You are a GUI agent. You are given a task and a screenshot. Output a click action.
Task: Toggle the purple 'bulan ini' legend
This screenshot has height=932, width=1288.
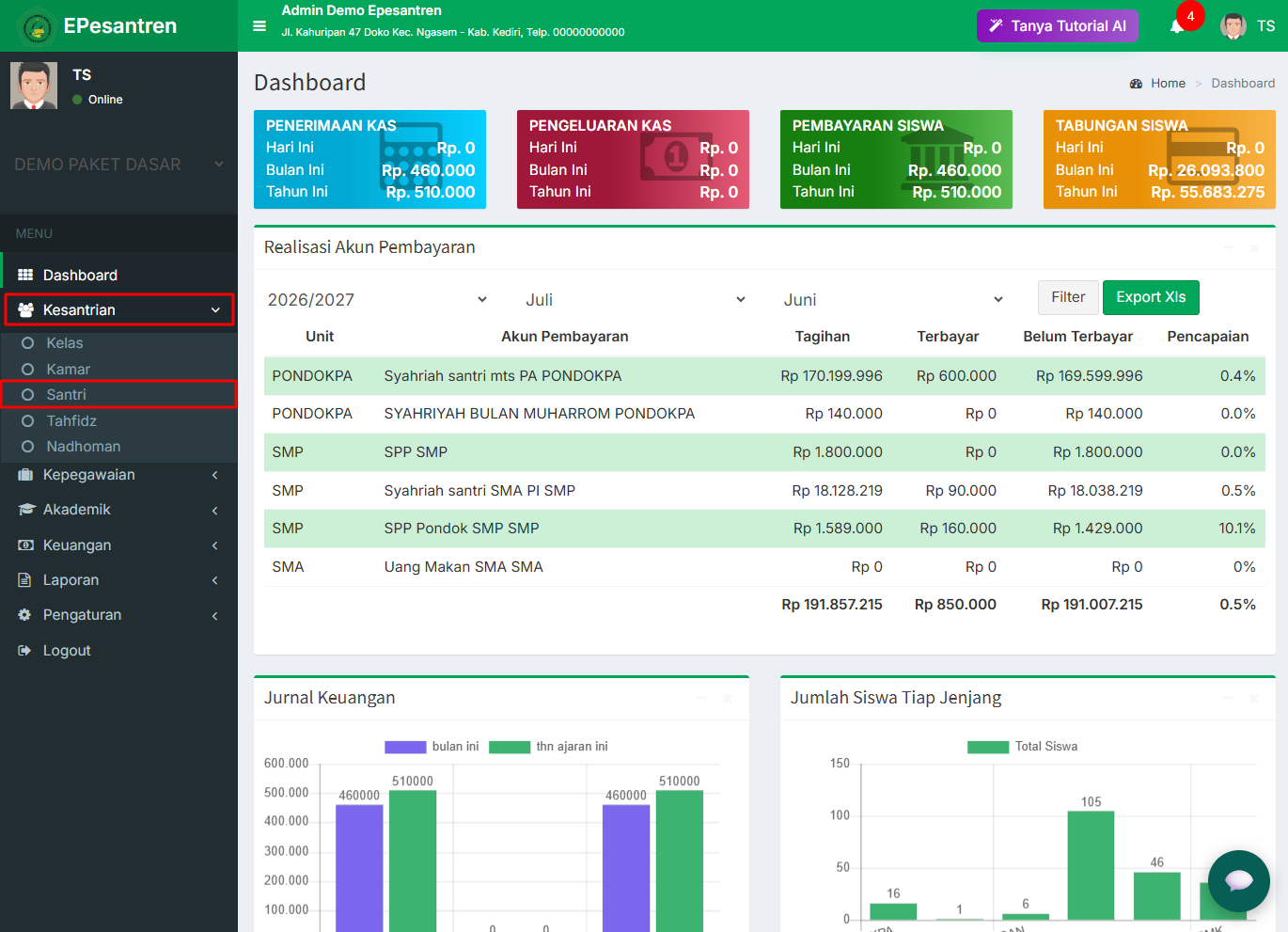pos(432,747)
